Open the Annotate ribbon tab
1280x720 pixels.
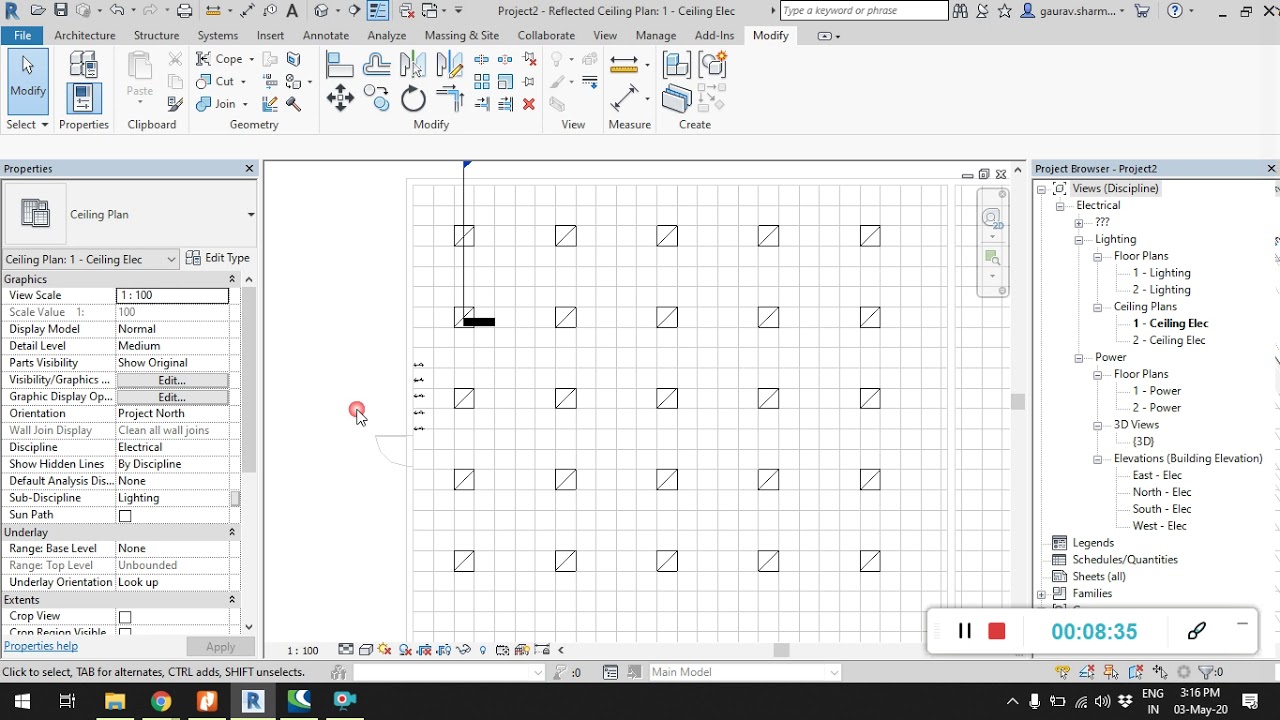tap(326, 35)
